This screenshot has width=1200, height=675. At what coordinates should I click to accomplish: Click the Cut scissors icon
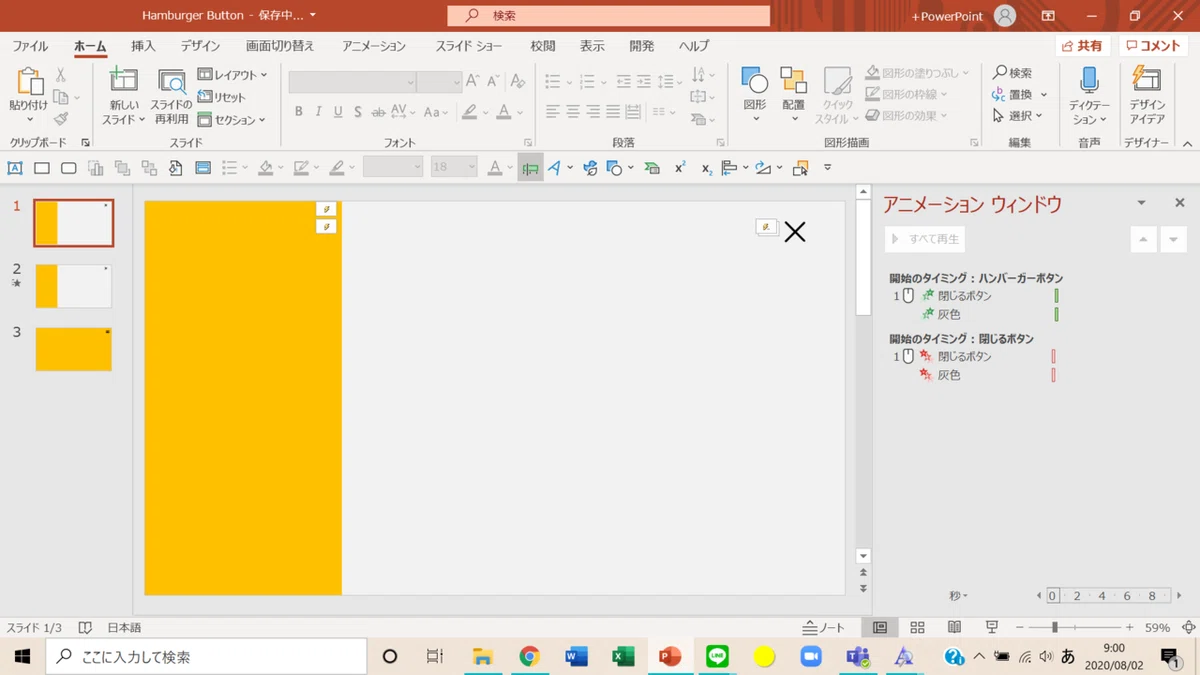pyautogui.click(x=60, y=75)
